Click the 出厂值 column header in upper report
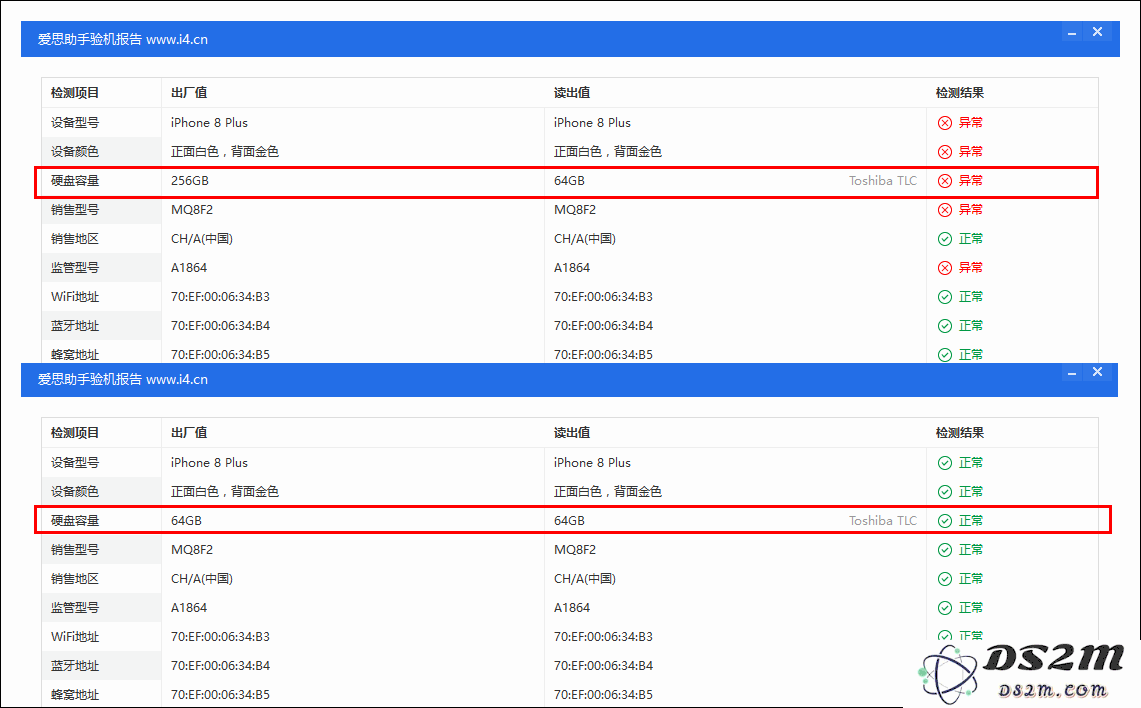1141x708 pixels. pos(189,93)
